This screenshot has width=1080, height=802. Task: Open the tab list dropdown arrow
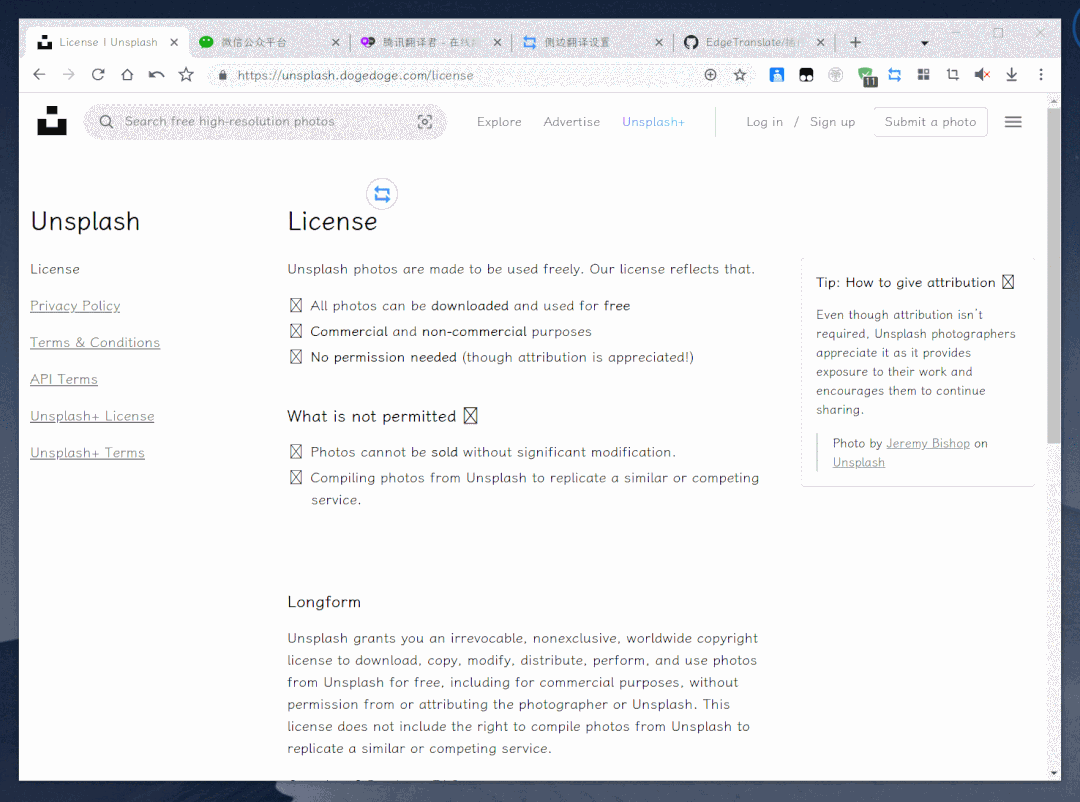pos(924,43)
